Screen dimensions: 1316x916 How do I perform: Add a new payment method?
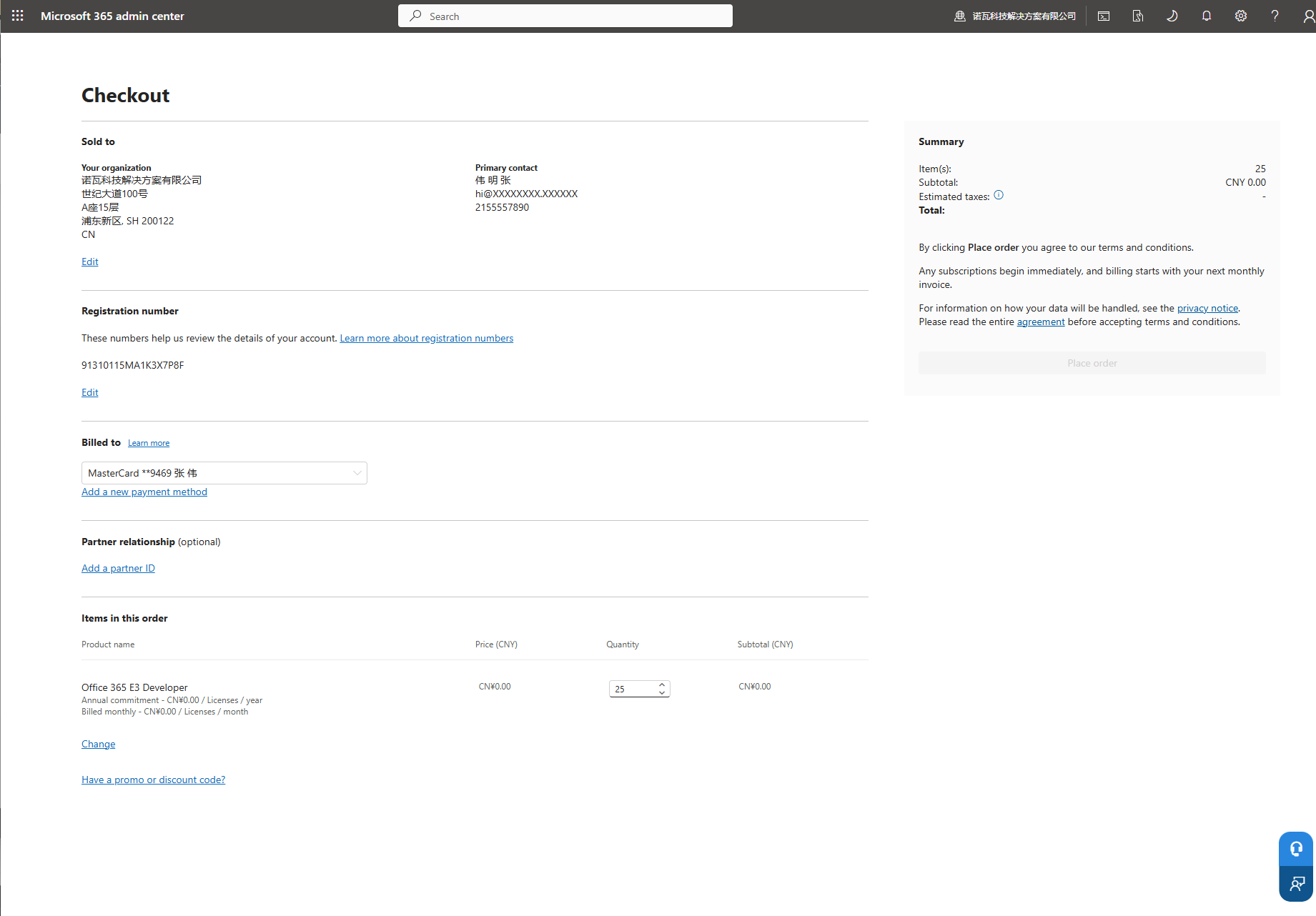click(x=144, y=492)
